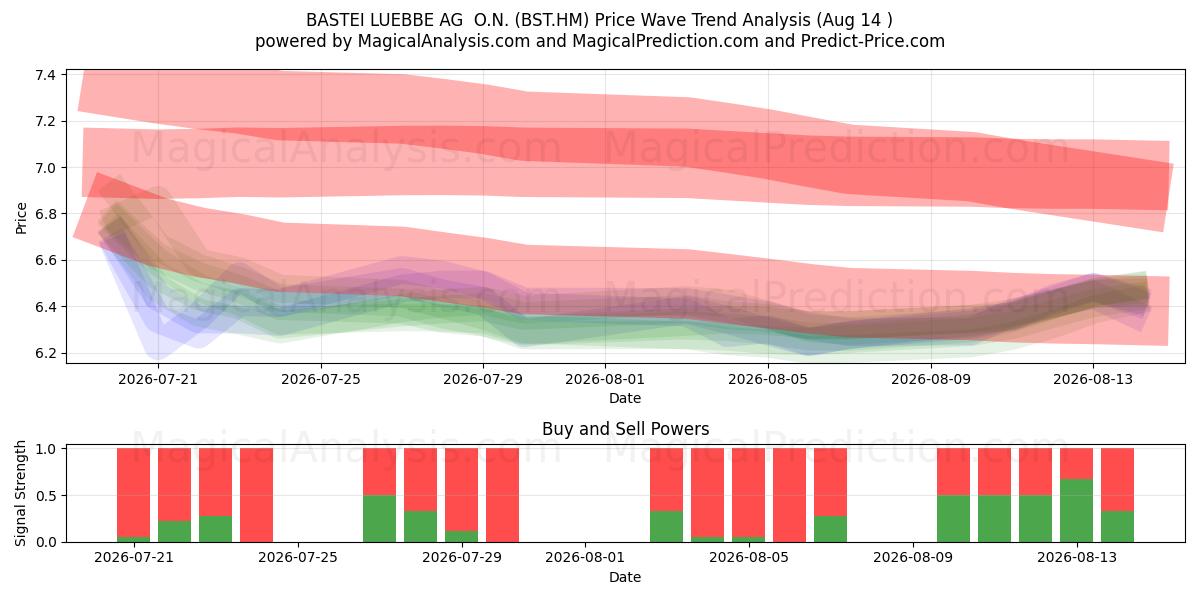This screenshot has height=600, width=1200.
Task: Click the 6.2 tick on the Price axis
Action: tap(46, 354)
